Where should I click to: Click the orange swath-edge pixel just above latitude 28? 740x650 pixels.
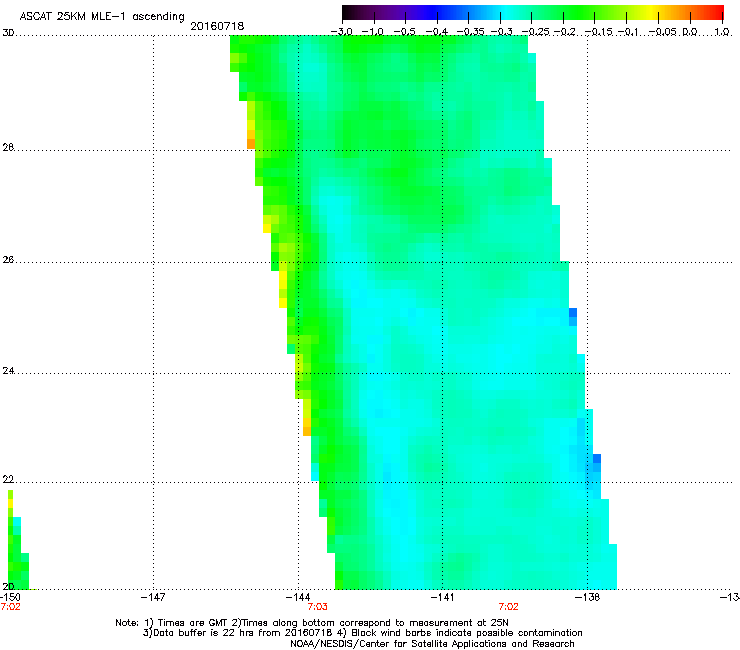tap(251, 144)
